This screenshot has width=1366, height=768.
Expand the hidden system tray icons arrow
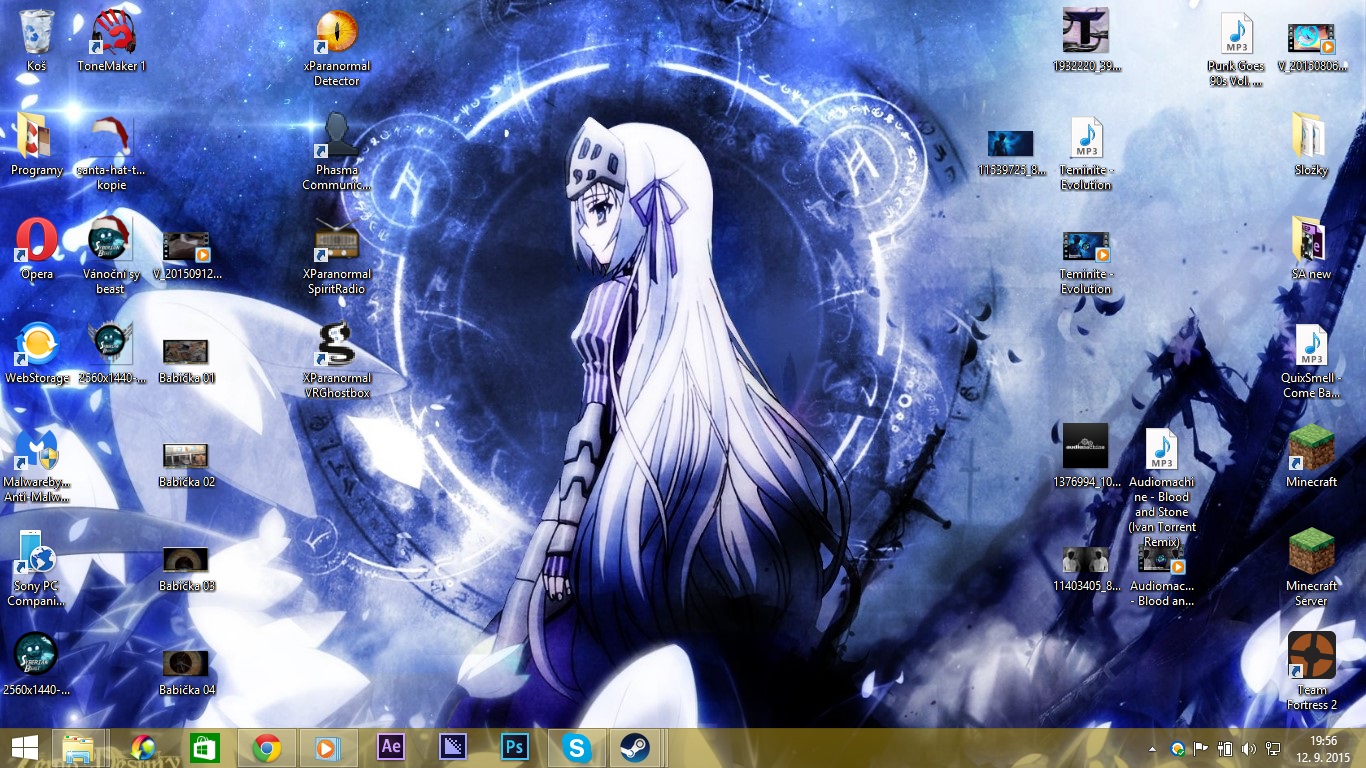pyautogui.click(x=1152, y=748)
